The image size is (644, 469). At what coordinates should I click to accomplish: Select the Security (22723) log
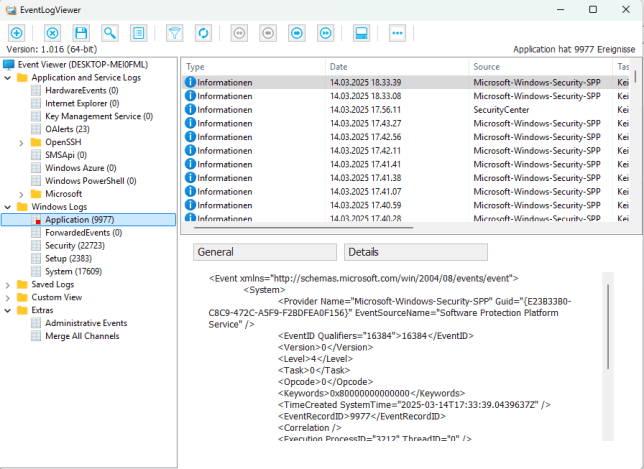click(x=74, y=245)
